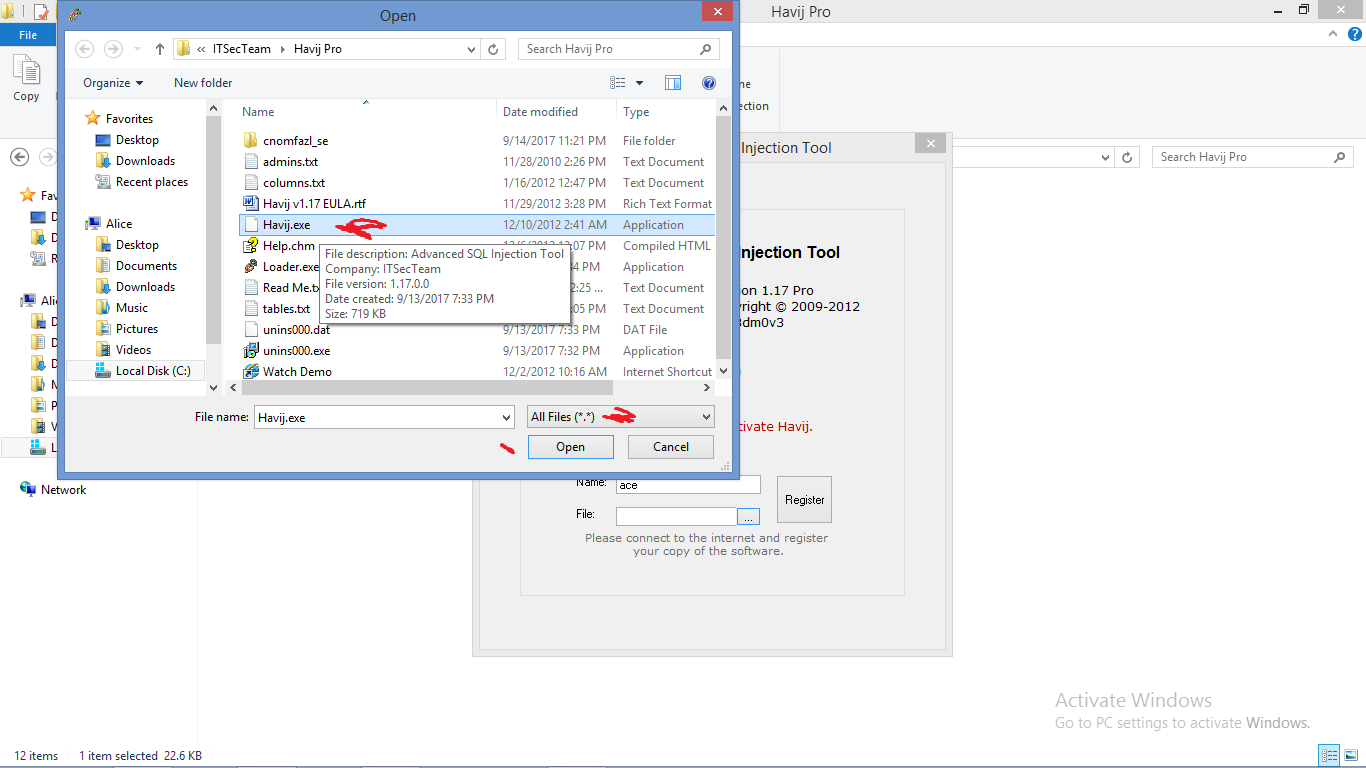
Task: Open the Organize menu
Action: click(x=113, y=83)
